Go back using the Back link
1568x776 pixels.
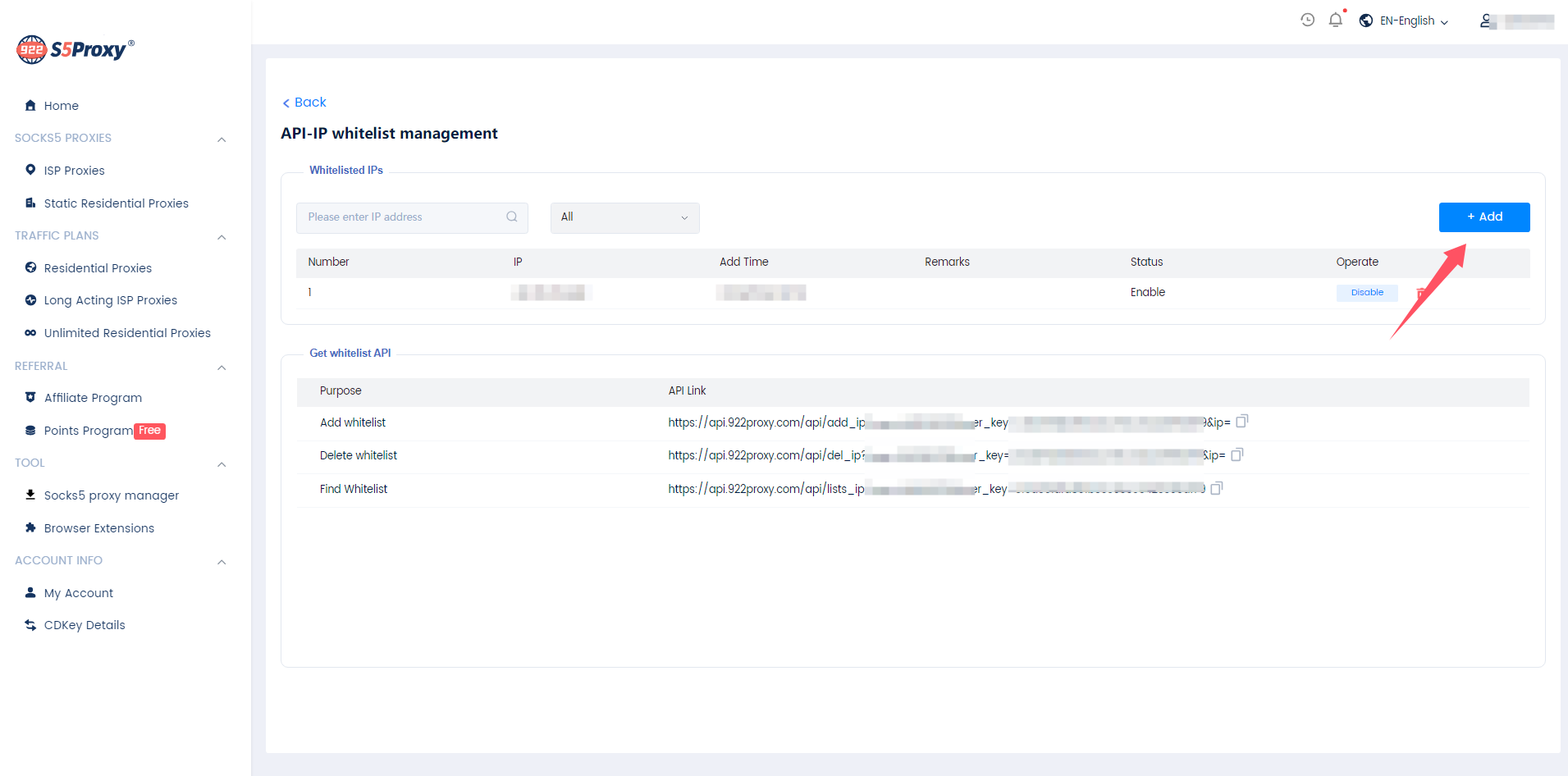coord(304,103)
